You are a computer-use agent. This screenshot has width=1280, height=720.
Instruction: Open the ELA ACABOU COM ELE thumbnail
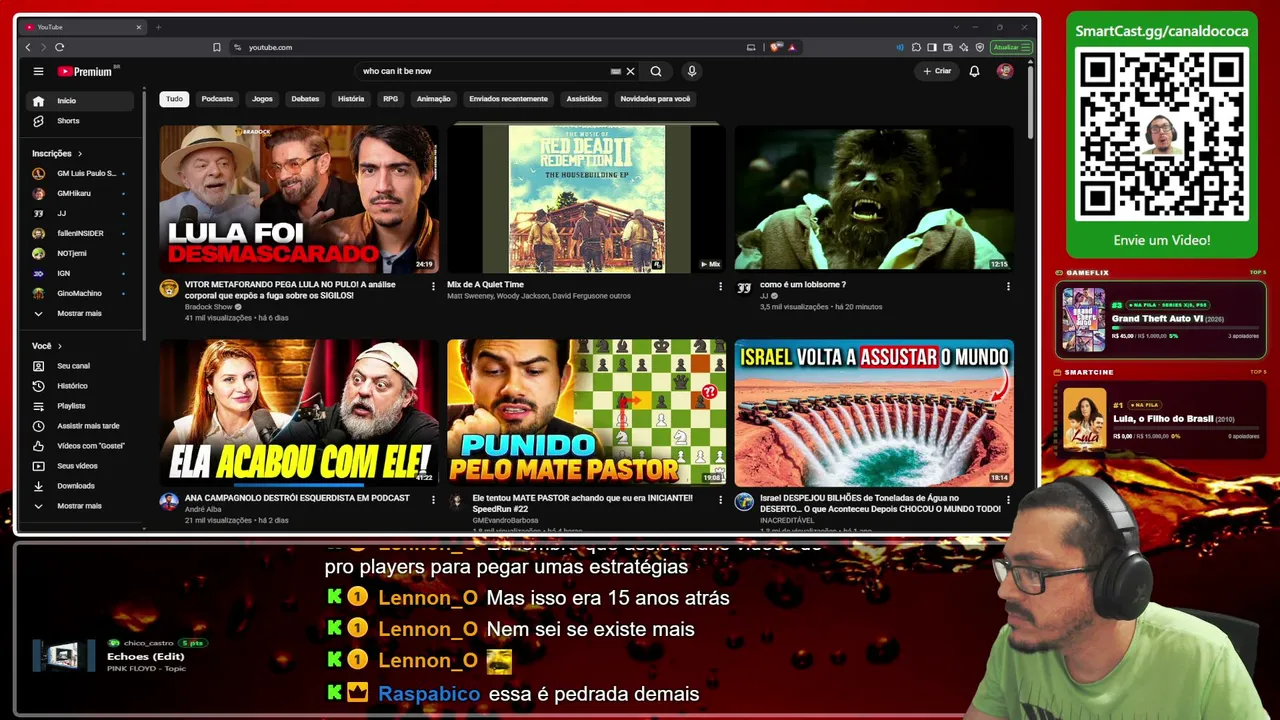pyautogui.click(x=299, y=413)
